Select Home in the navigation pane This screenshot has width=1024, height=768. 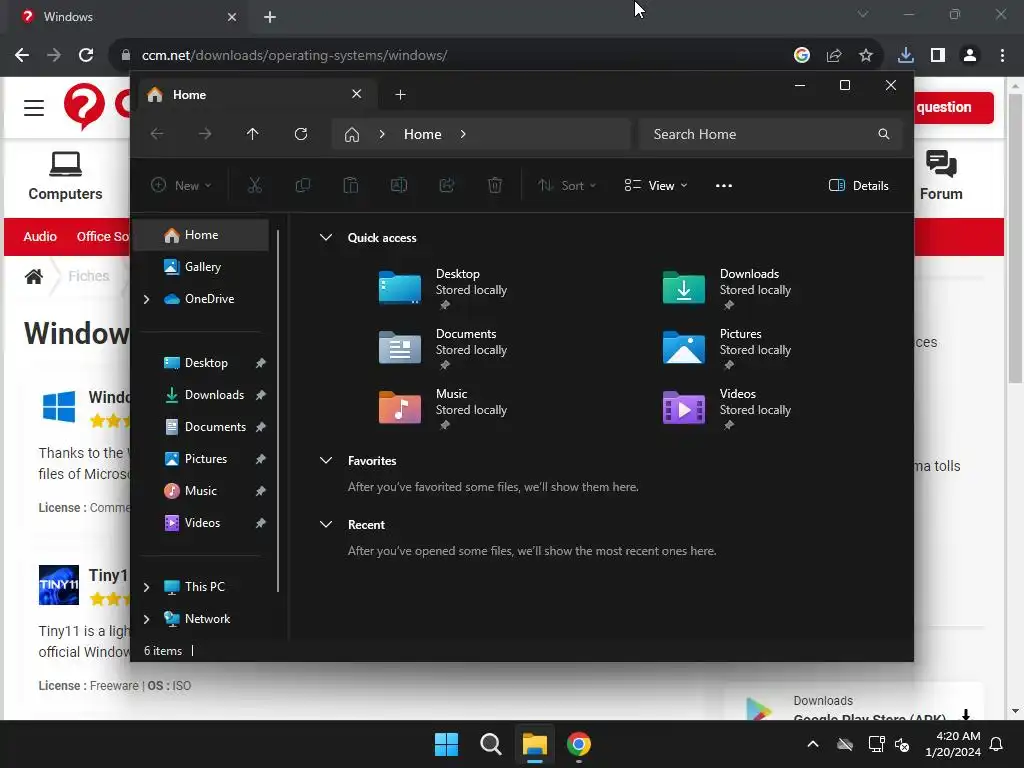tap(202, 235)
